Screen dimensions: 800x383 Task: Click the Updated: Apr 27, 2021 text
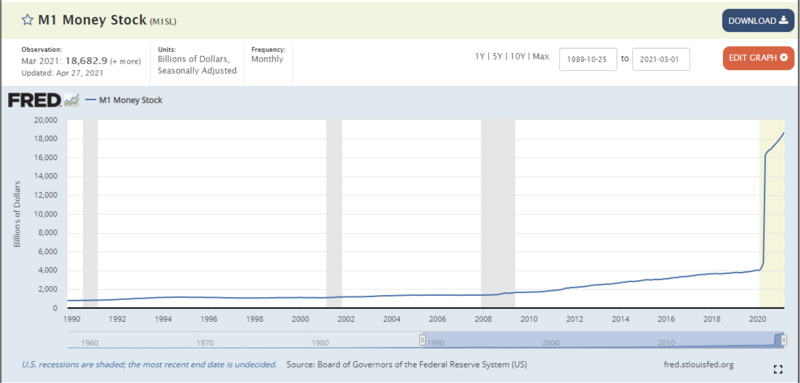click(62, 73)
